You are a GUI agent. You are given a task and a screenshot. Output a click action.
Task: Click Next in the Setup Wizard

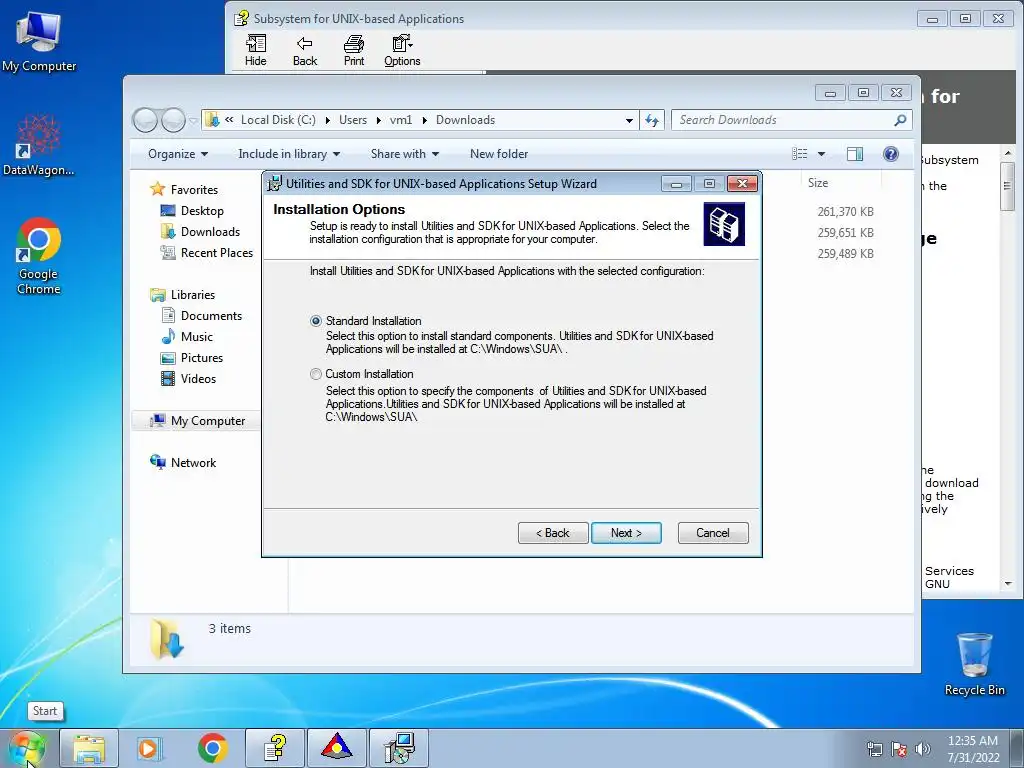(x=626, y=533)
